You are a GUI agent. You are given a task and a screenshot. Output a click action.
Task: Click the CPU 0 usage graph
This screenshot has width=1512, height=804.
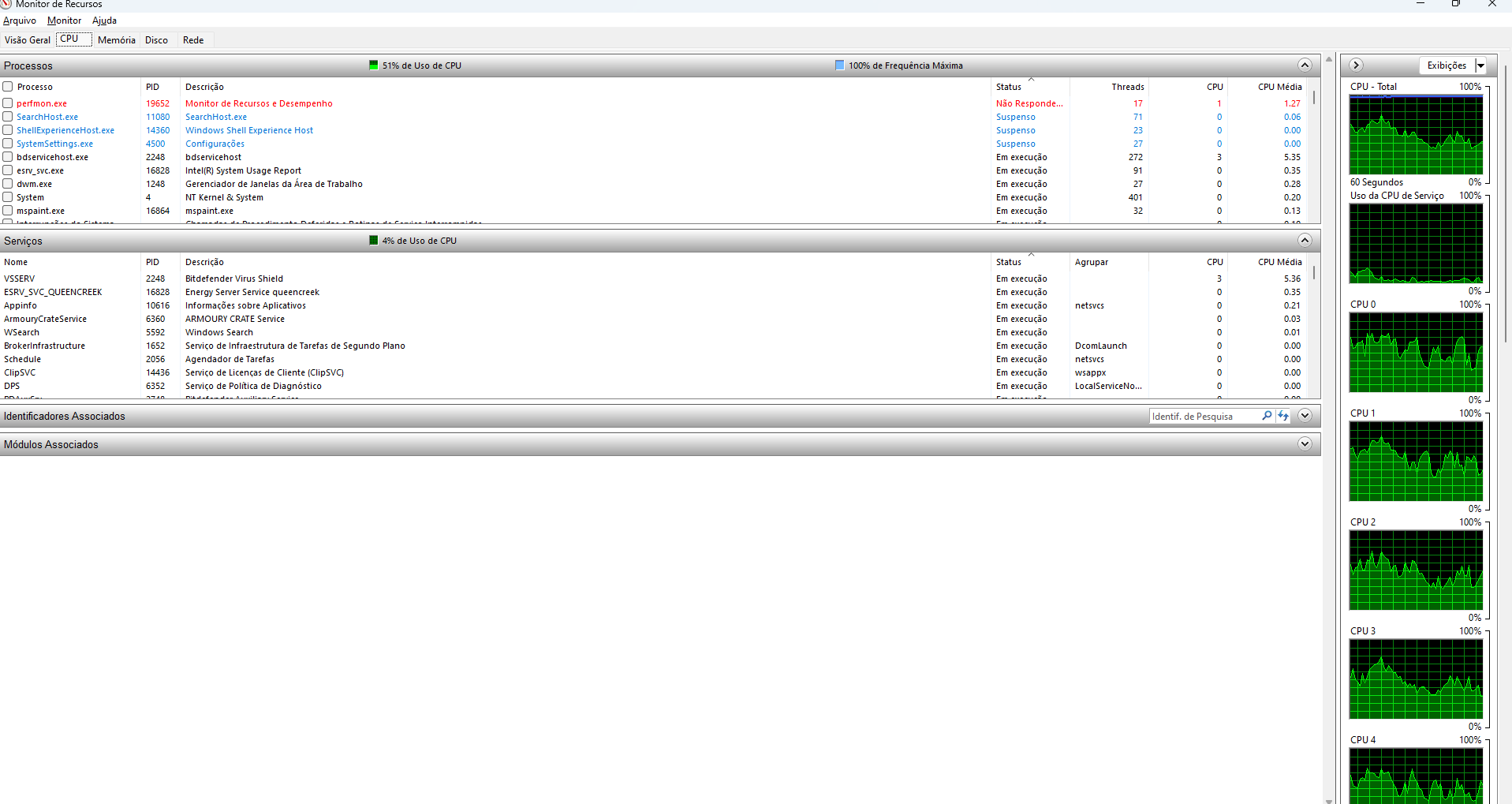(x=1416, y=353)
